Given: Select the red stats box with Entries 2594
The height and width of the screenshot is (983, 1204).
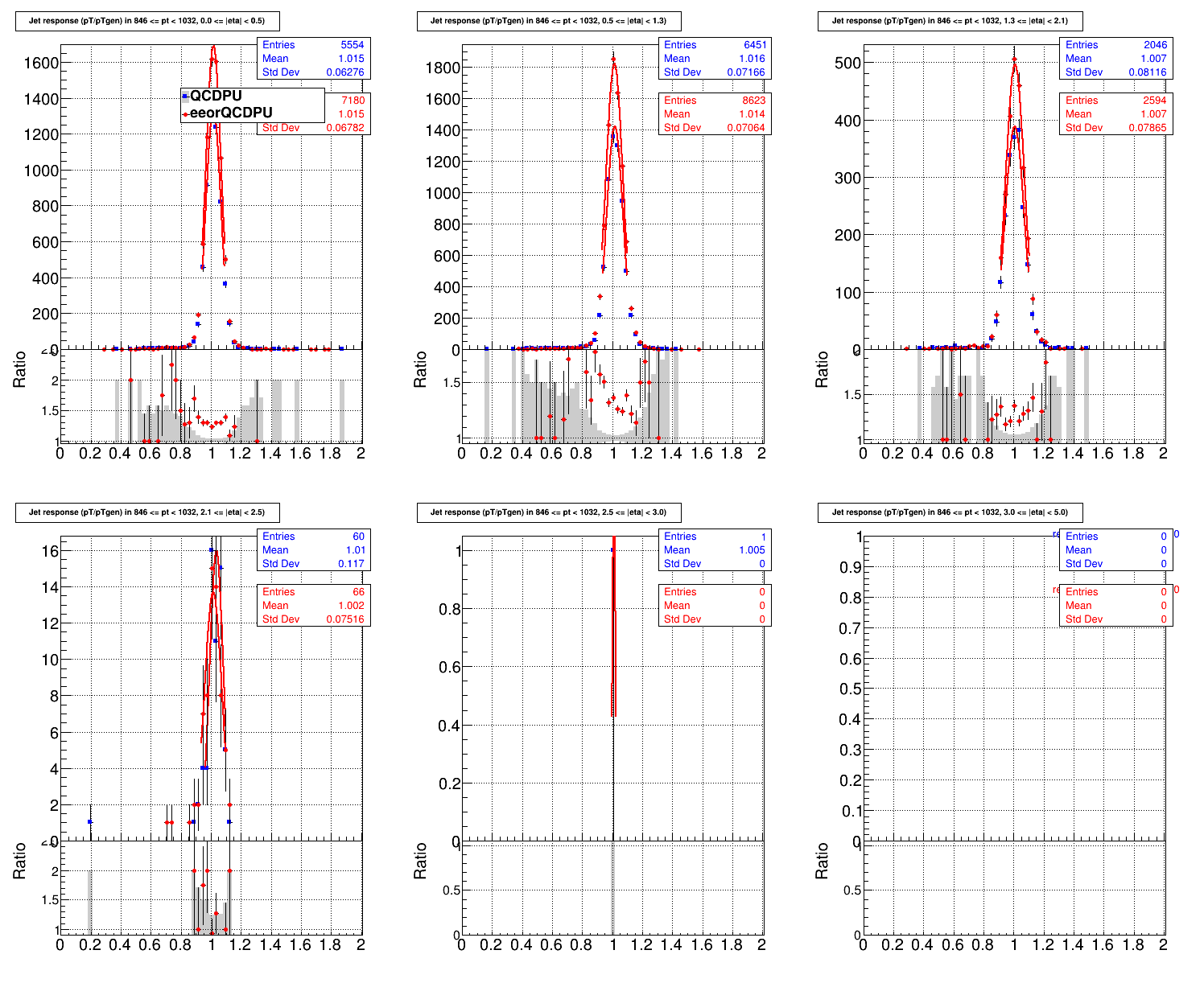Looking at the screenshot, I should [x=1116, y=114].
